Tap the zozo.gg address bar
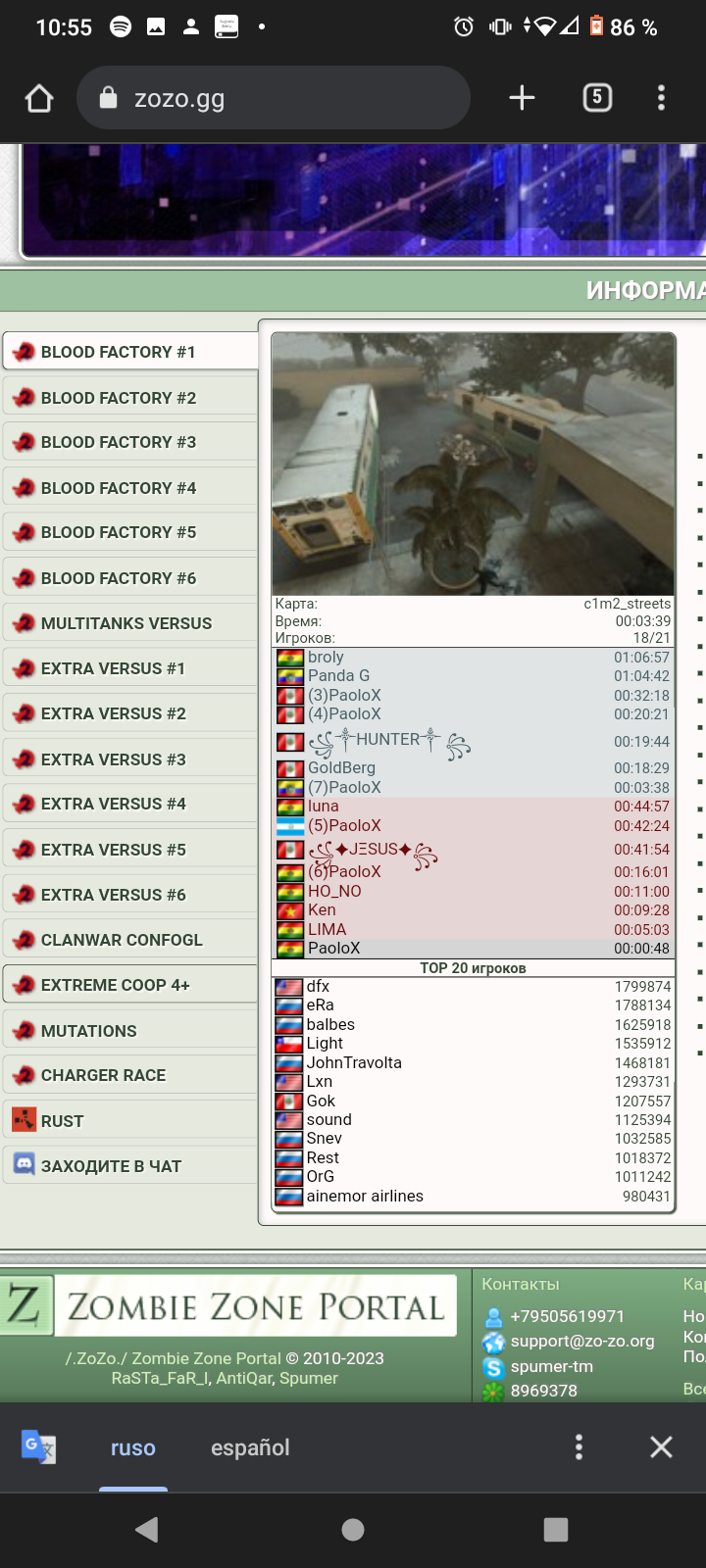The width and height of the screenshot is (706, 1568). pos(274,98)
